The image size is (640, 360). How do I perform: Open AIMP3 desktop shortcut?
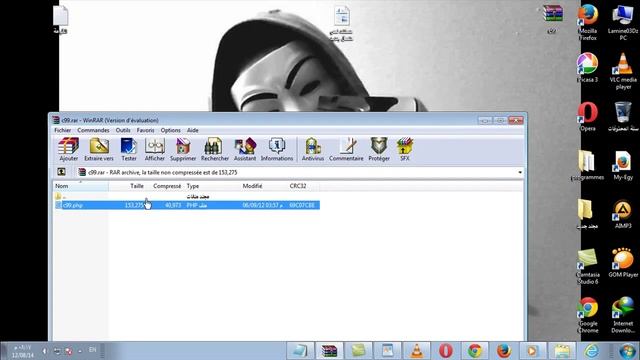[623, 214]
